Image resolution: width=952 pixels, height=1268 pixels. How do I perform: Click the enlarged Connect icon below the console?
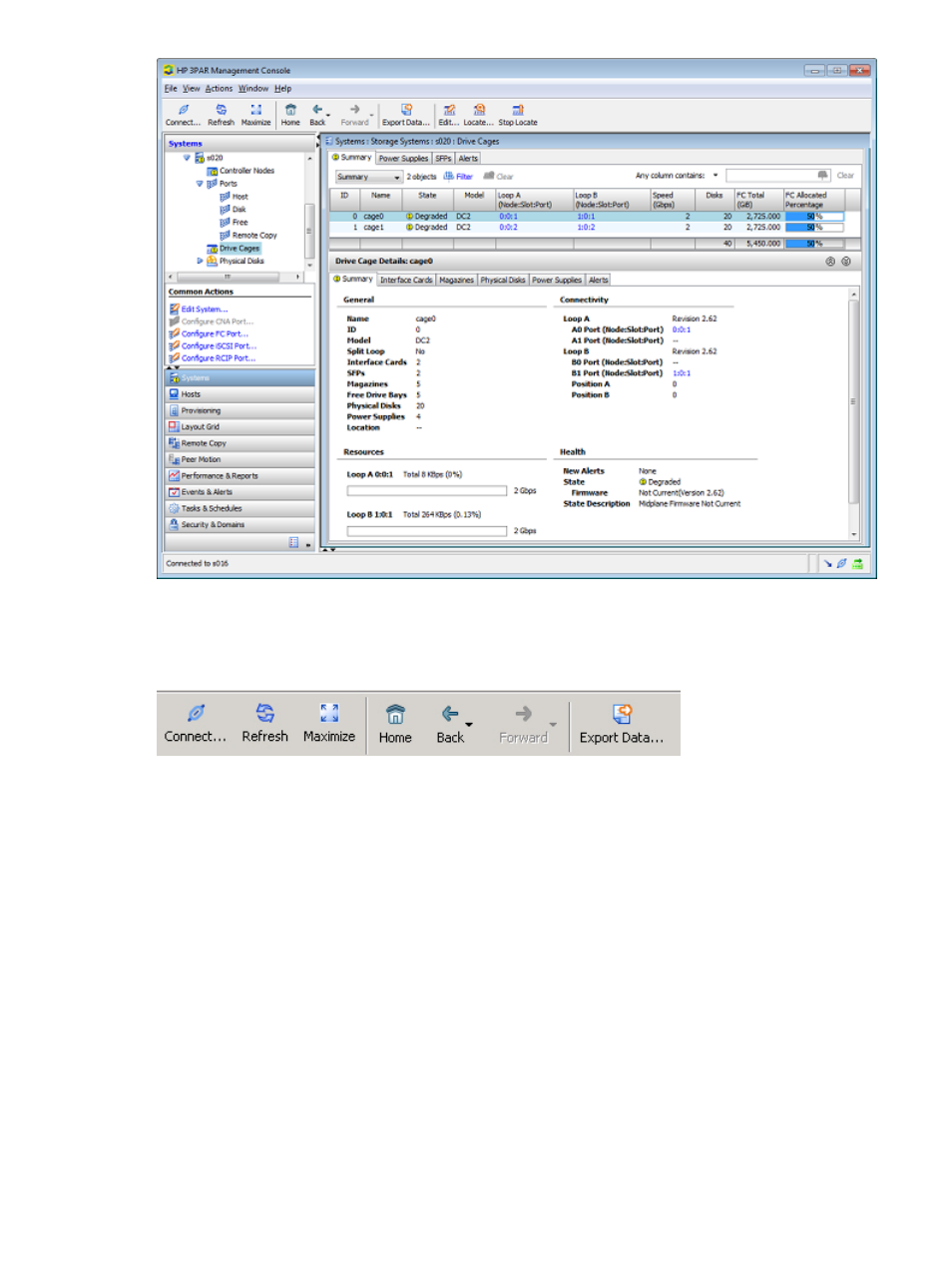point(197,713)
